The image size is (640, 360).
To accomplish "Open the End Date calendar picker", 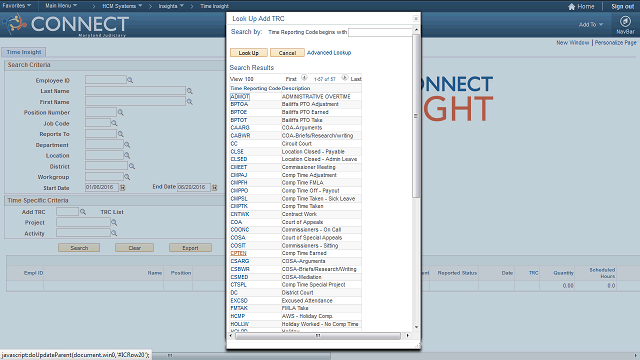I will point(214,187).
